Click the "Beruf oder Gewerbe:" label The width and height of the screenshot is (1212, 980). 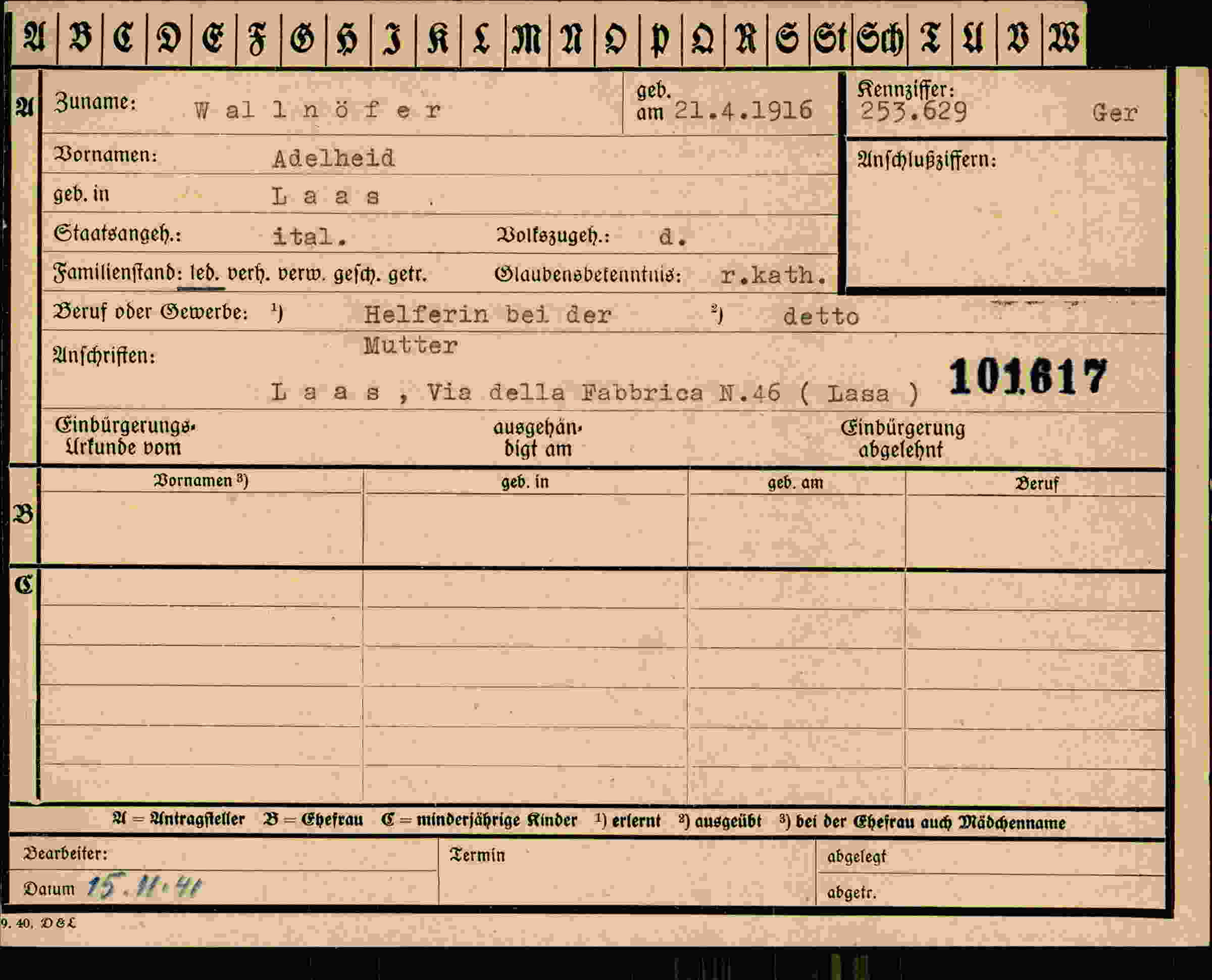(150, 312)
